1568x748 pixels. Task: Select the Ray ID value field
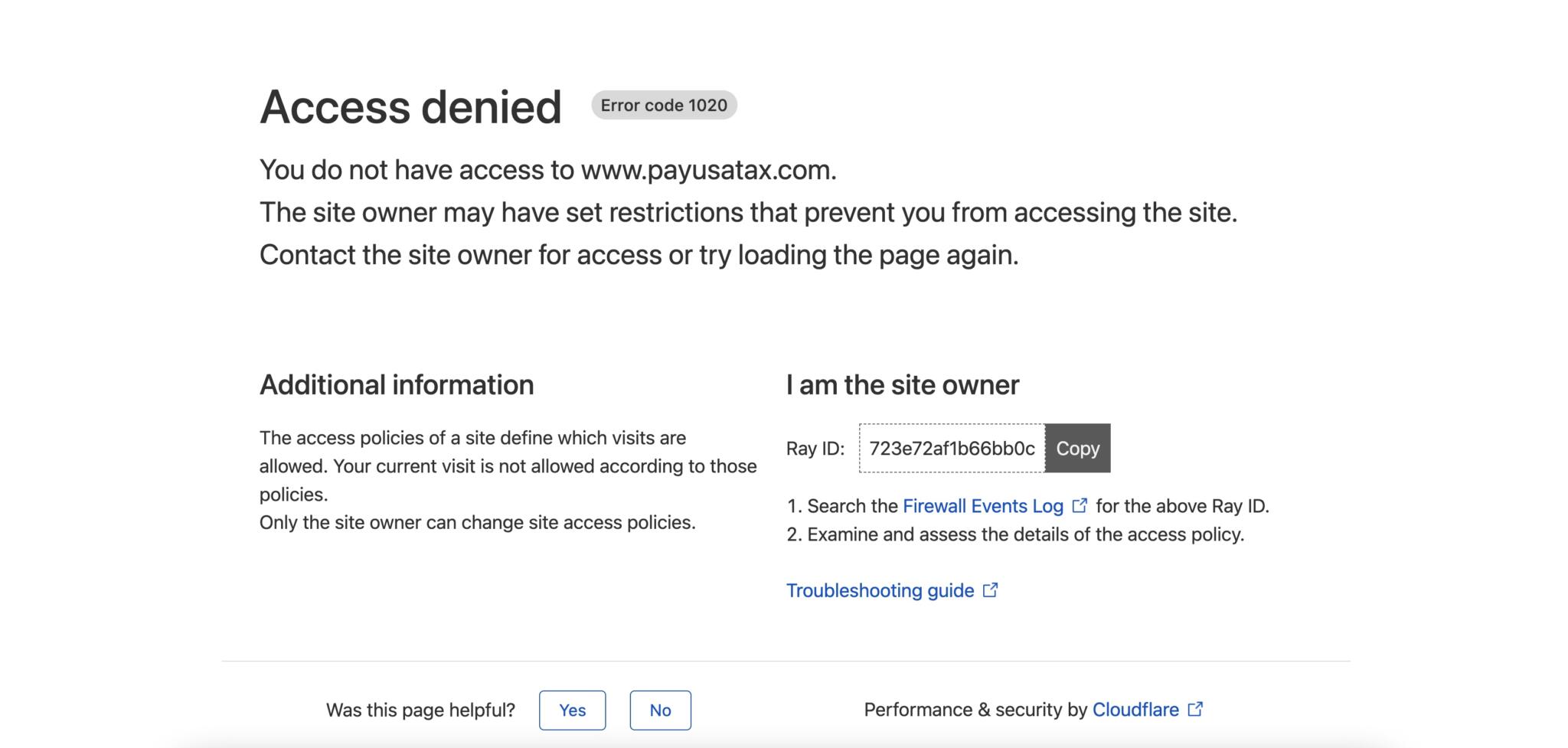pyautogui.click(x=952, y=449)
